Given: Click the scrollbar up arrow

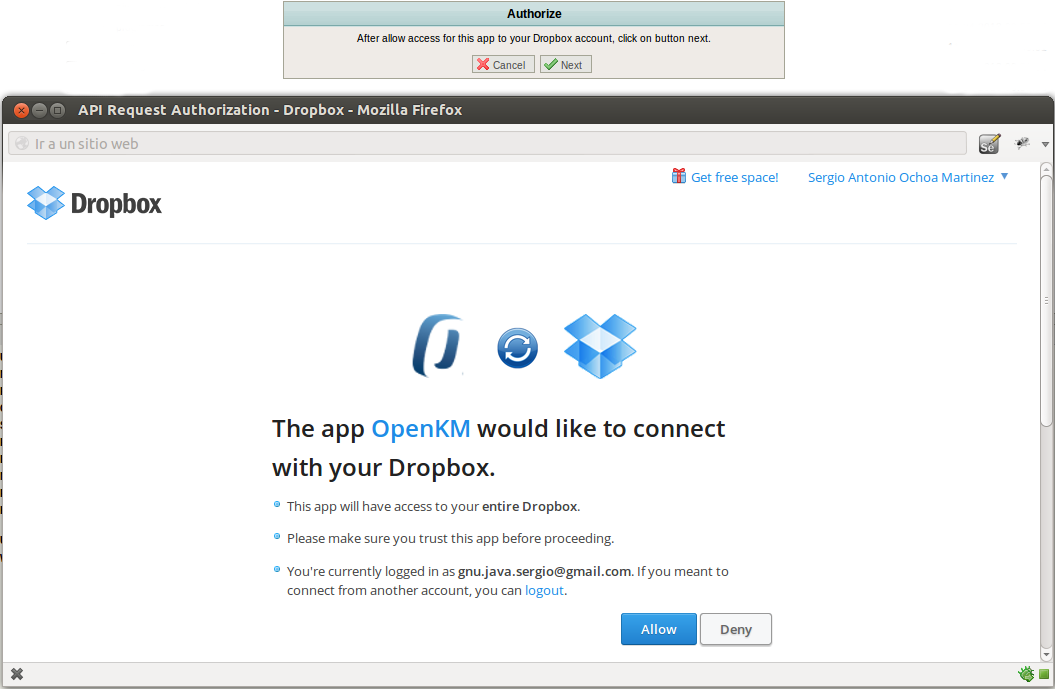Looking at the screenshot, I should [x=1046, y=168].
